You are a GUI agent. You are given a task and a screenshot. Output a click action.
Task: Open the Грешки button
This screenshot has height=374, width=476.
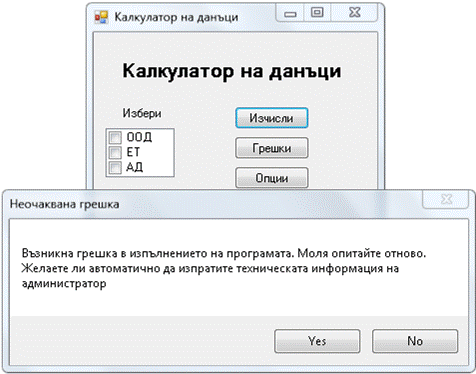271,148
